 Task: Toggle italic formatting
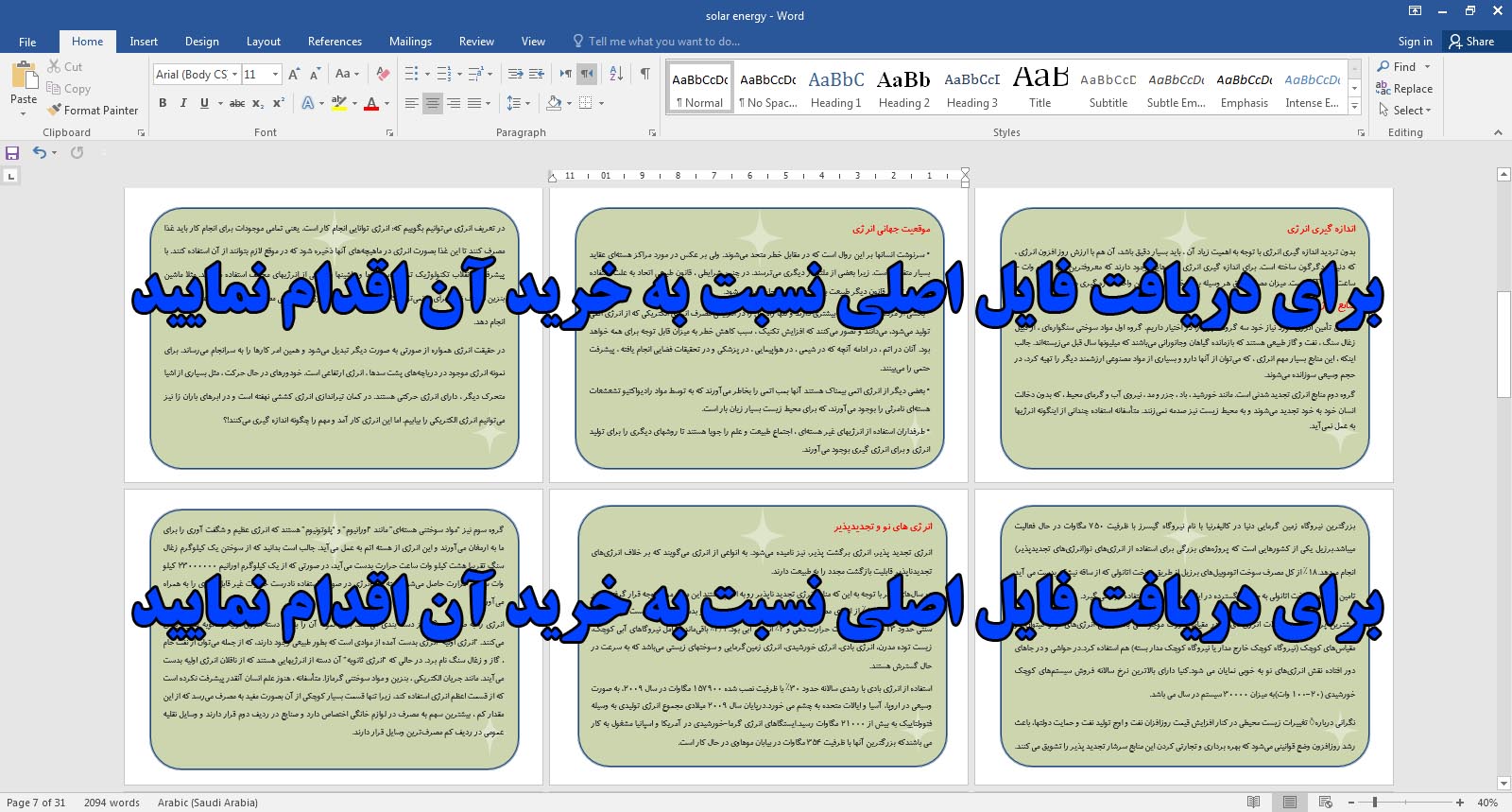[x=183, y=103]
